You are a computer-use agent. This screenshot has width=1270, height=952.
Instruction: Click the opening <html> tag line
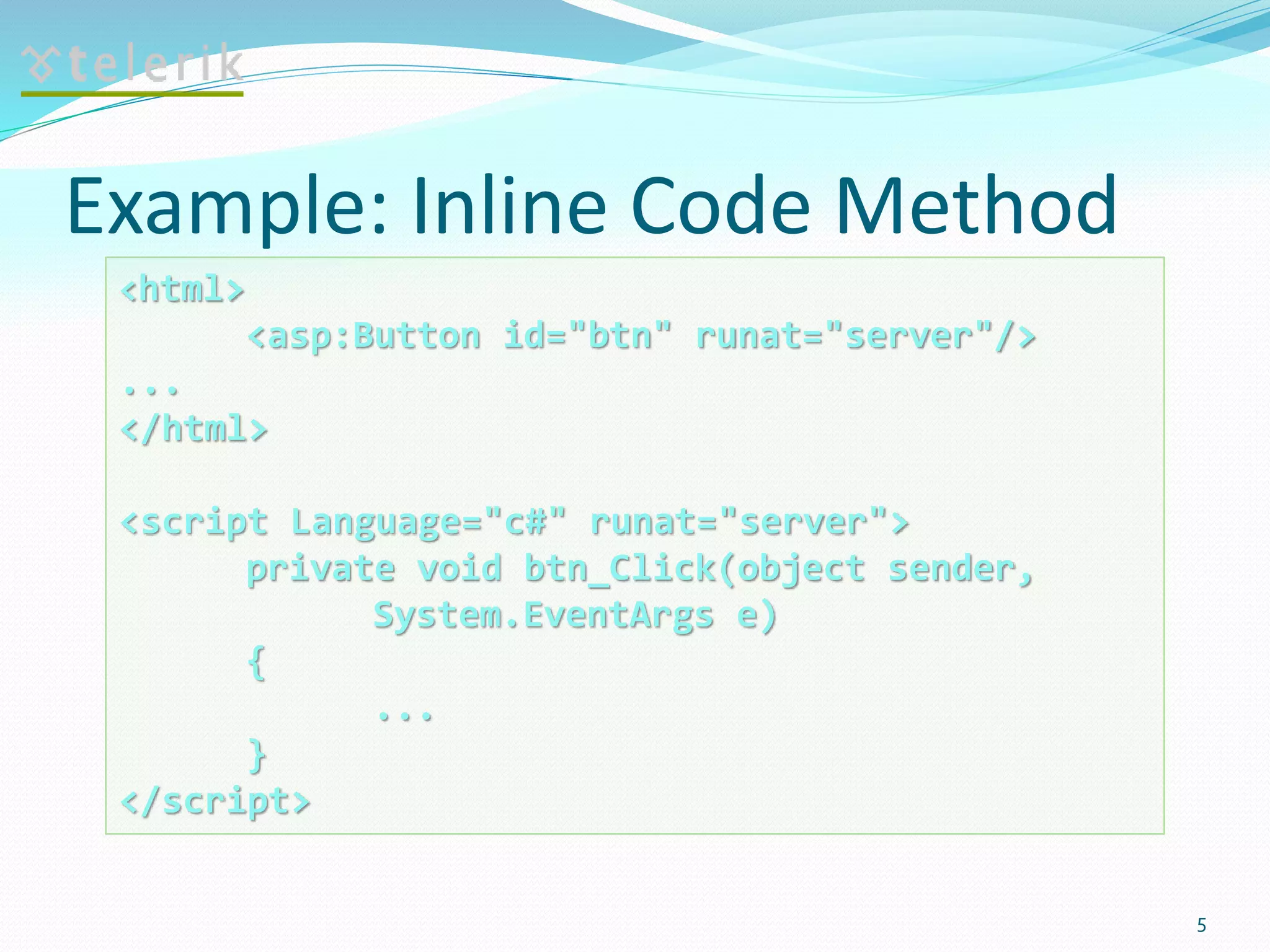(183, 289)
